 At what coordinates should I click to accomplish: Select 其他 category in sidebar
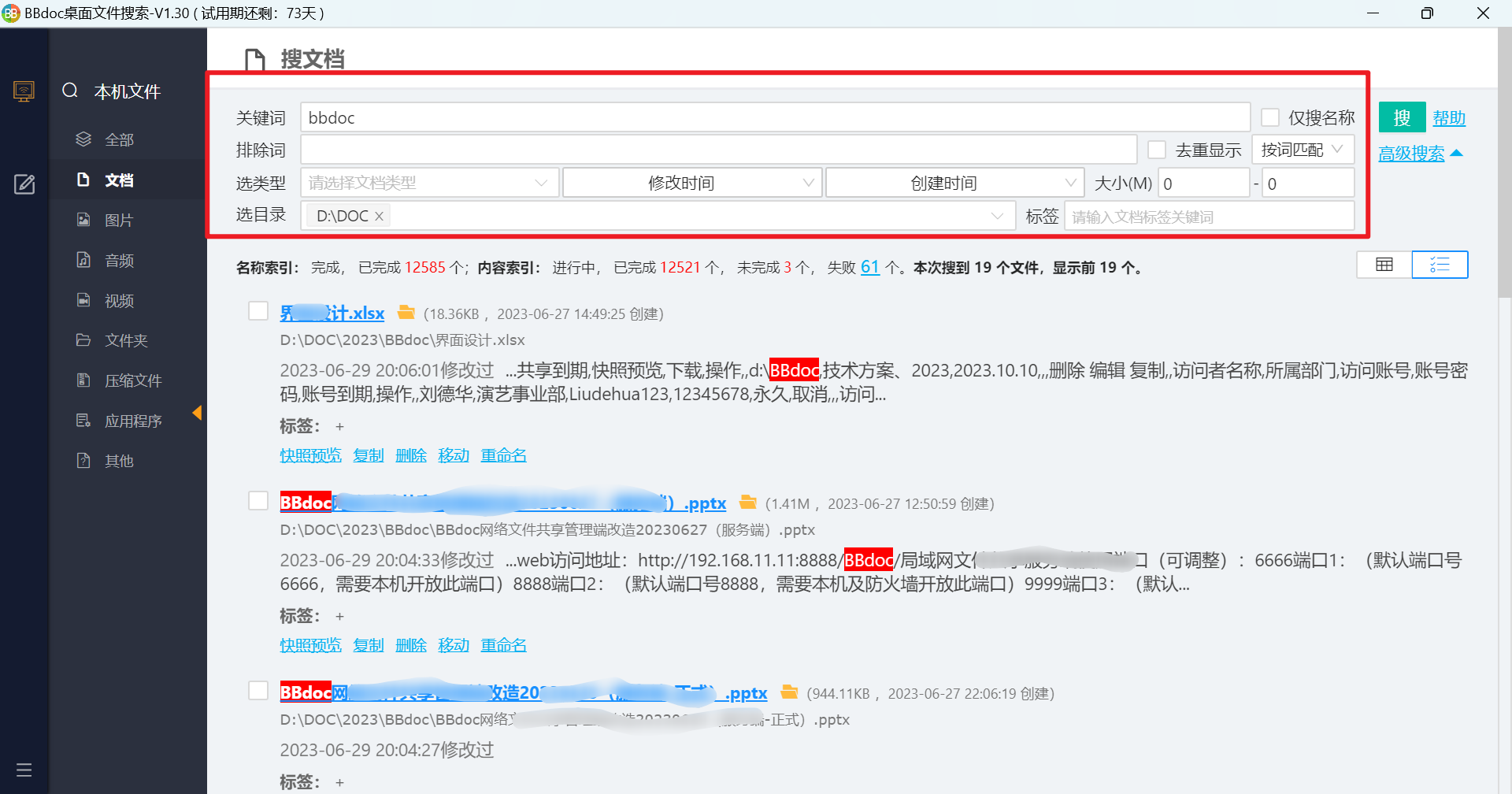click(x=120, y=461)
